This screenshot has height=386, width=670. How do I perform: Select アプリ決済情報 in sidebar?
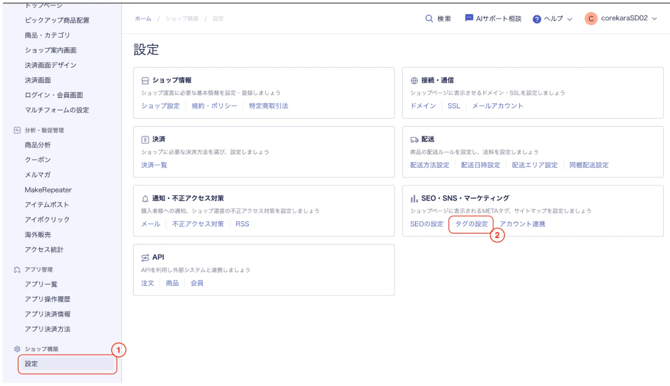(47, 314)
